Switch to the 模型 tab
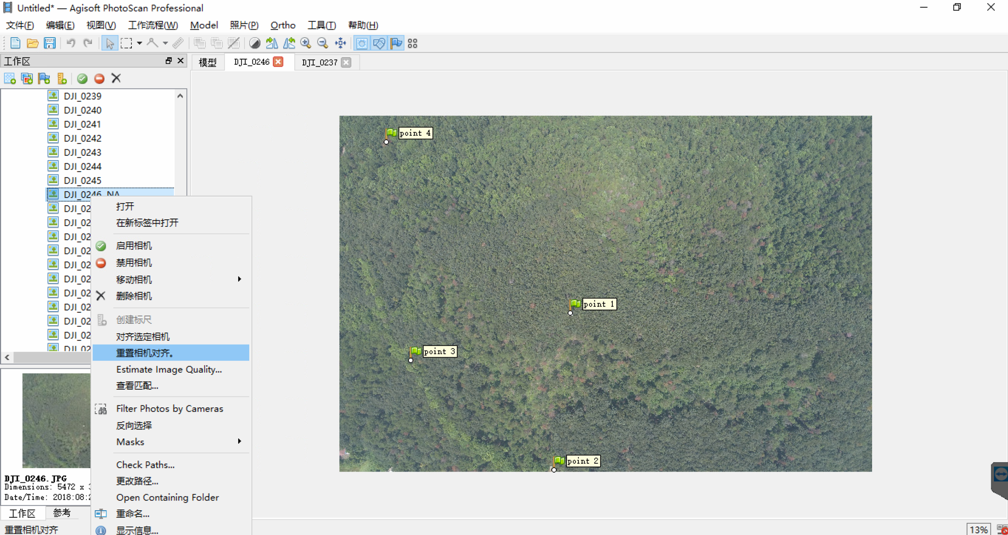 coord(208,62)
